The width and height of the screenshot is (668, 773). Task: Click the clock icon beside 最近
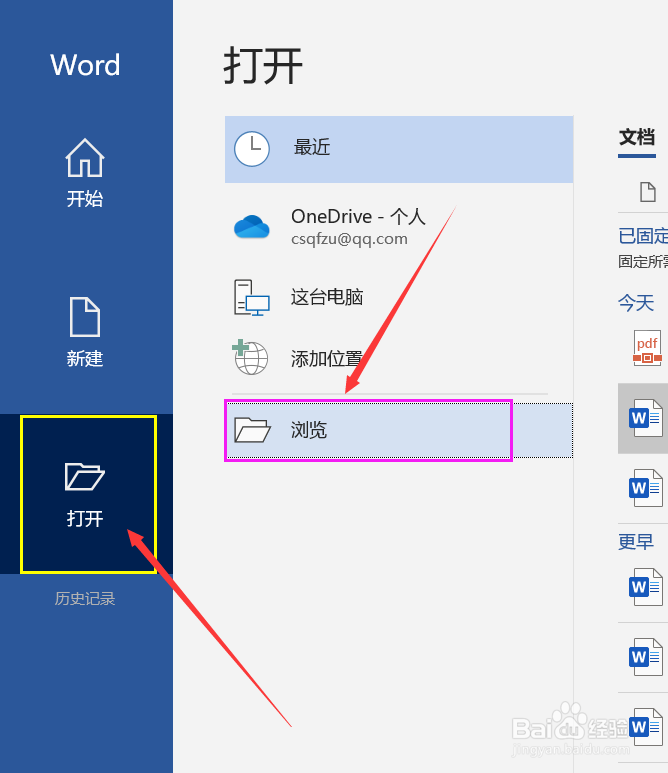point(252,149)
